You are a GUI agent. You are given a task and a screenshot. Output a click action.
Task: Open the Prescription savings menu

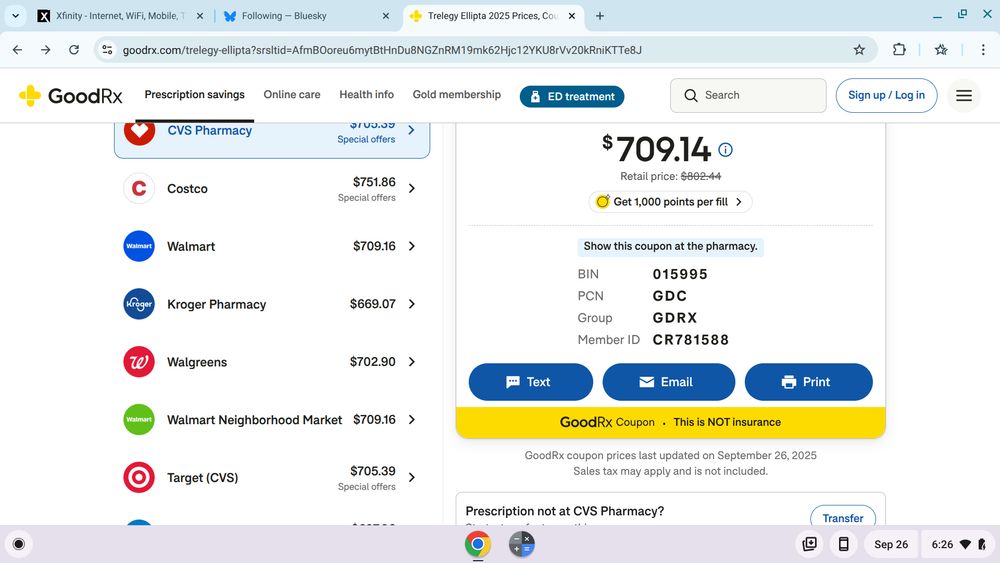pos(195,94)
